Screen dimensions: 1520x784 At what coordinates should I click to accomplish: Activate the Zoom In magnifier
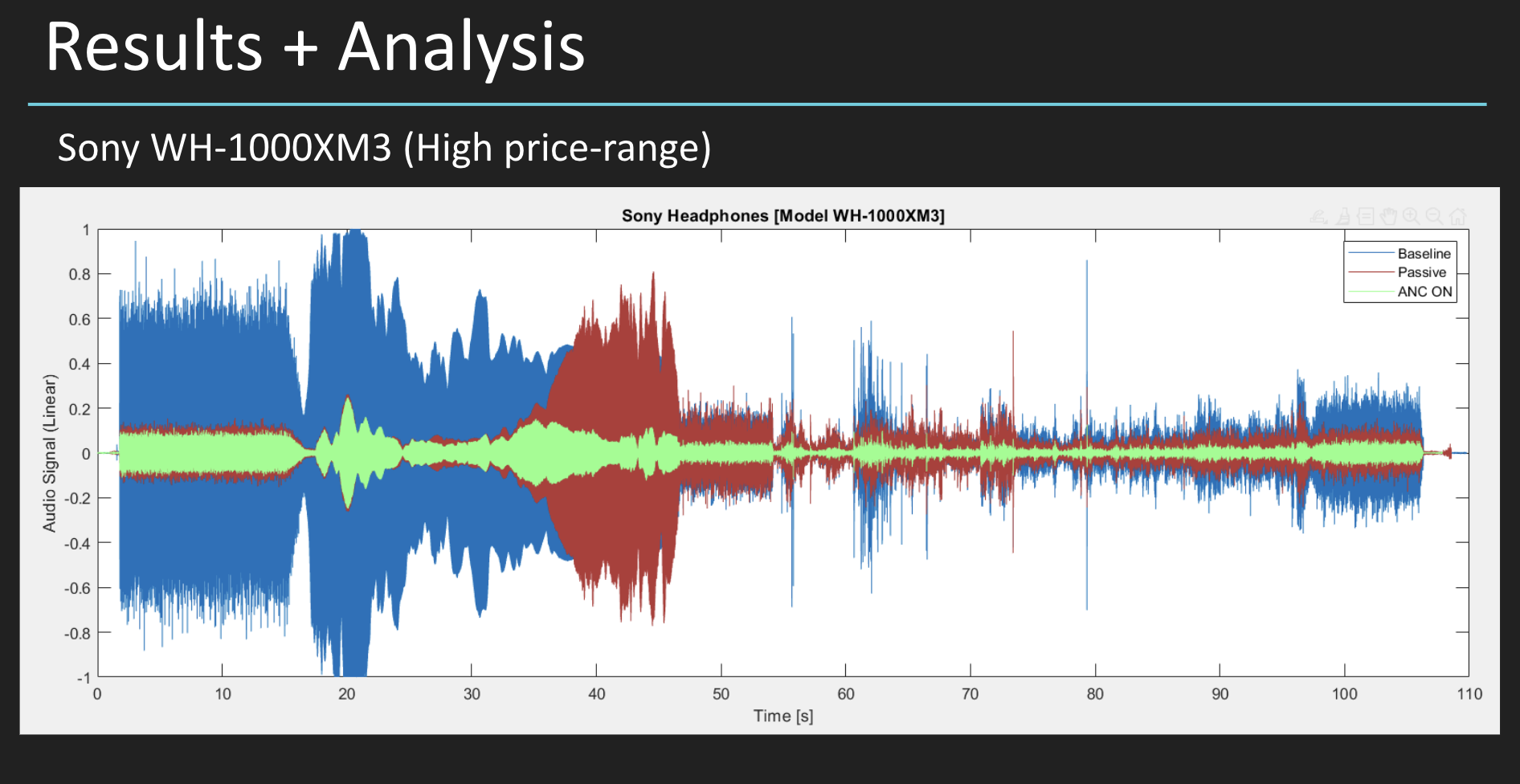click(1411, 217)
